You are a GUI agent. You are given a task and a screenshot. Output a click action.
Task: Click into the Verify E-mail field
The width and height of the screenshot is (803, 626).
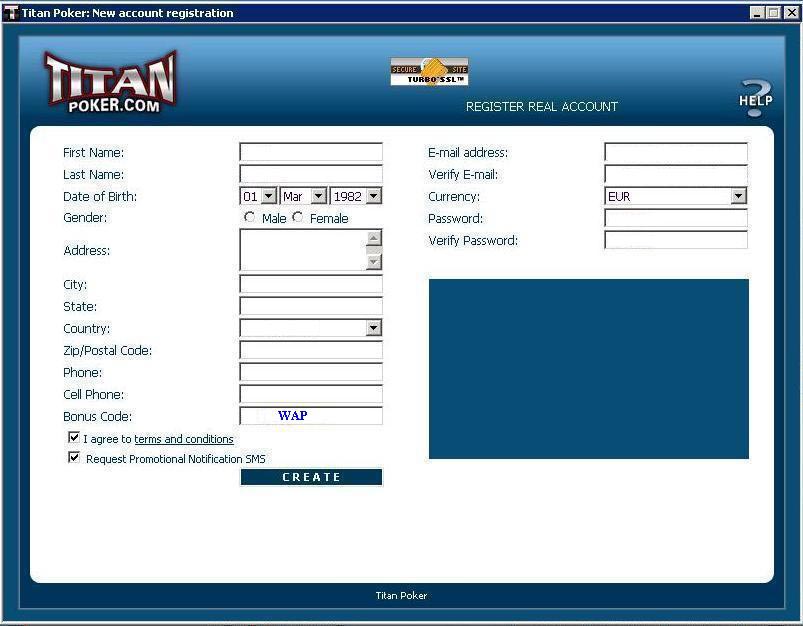point(675,174)
